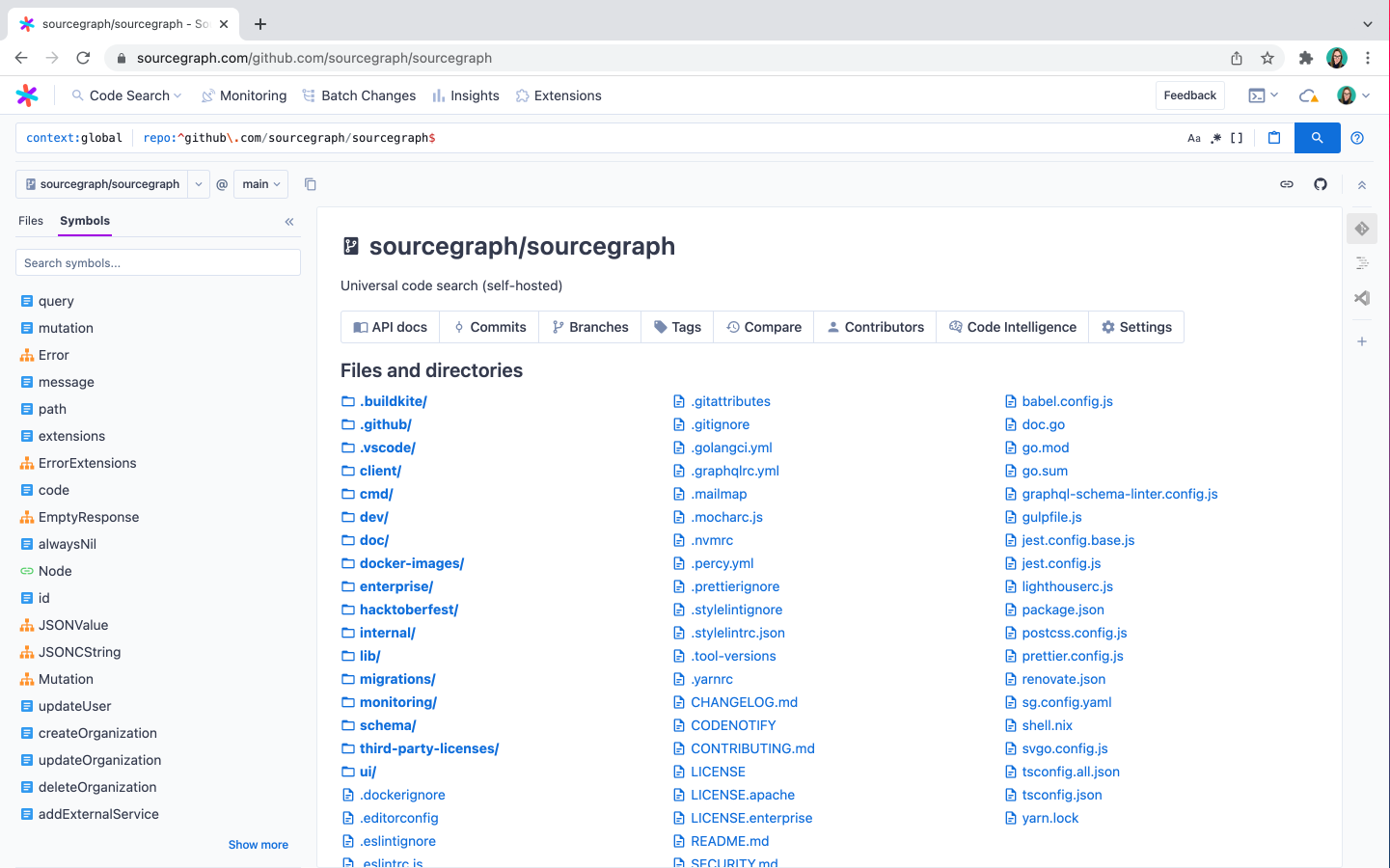The image size is (1390, 868).
Task: Click the cloud warning status icon
Action: tap(1309, 95)
